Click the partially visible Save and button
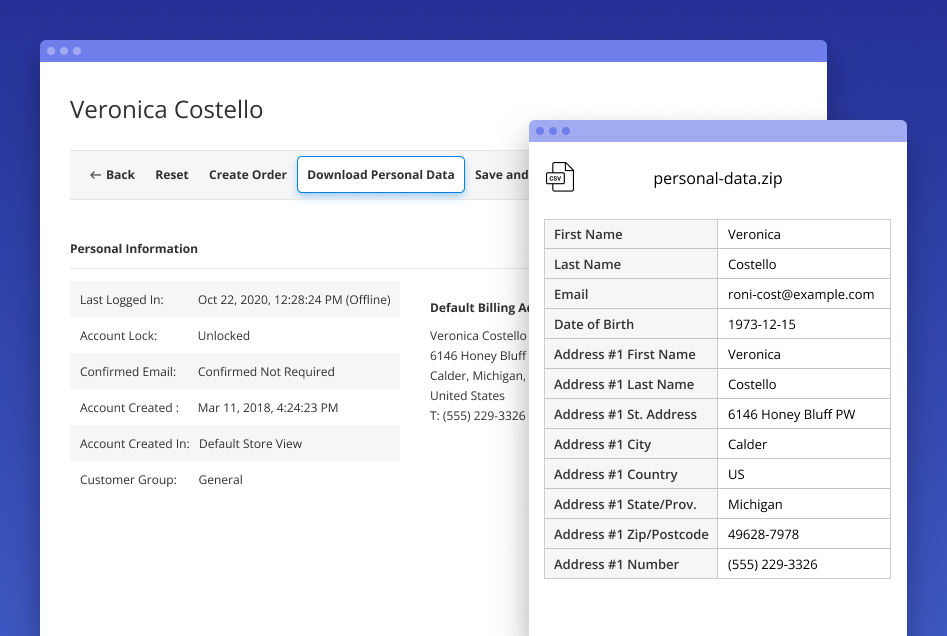 click(x=501, y=174)
